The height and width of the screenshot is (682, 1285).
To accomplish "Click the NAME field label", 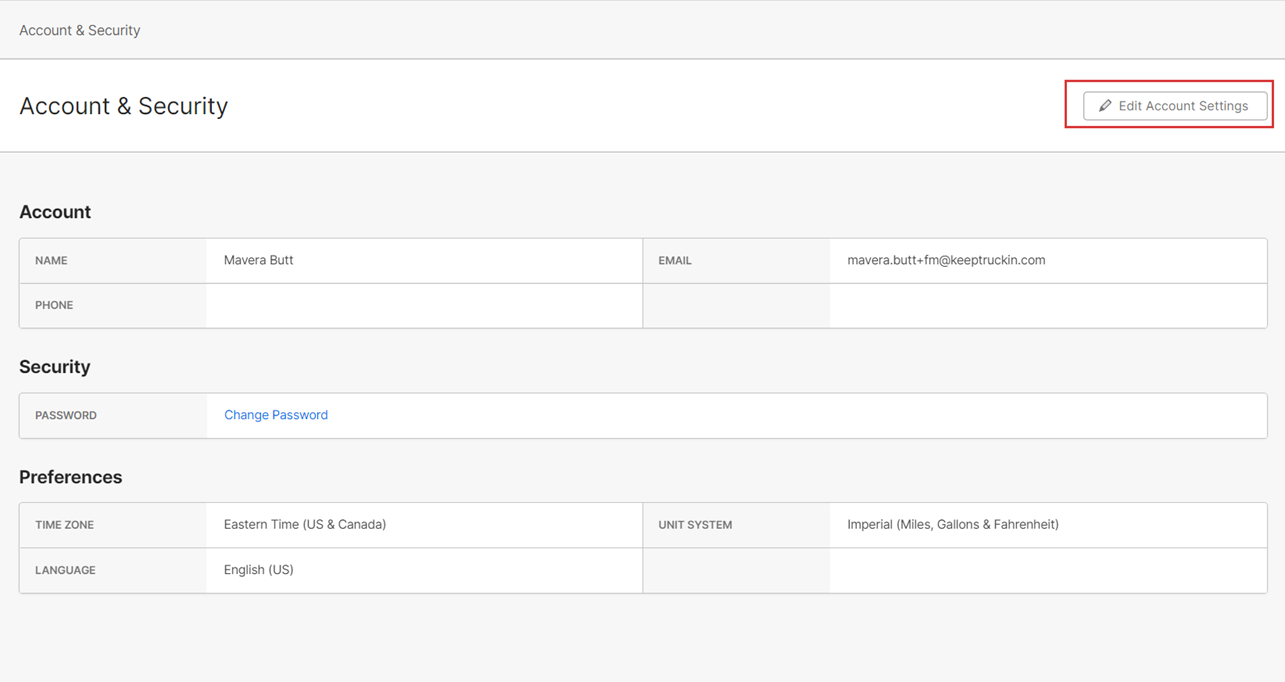I will (x=51, y=260).
